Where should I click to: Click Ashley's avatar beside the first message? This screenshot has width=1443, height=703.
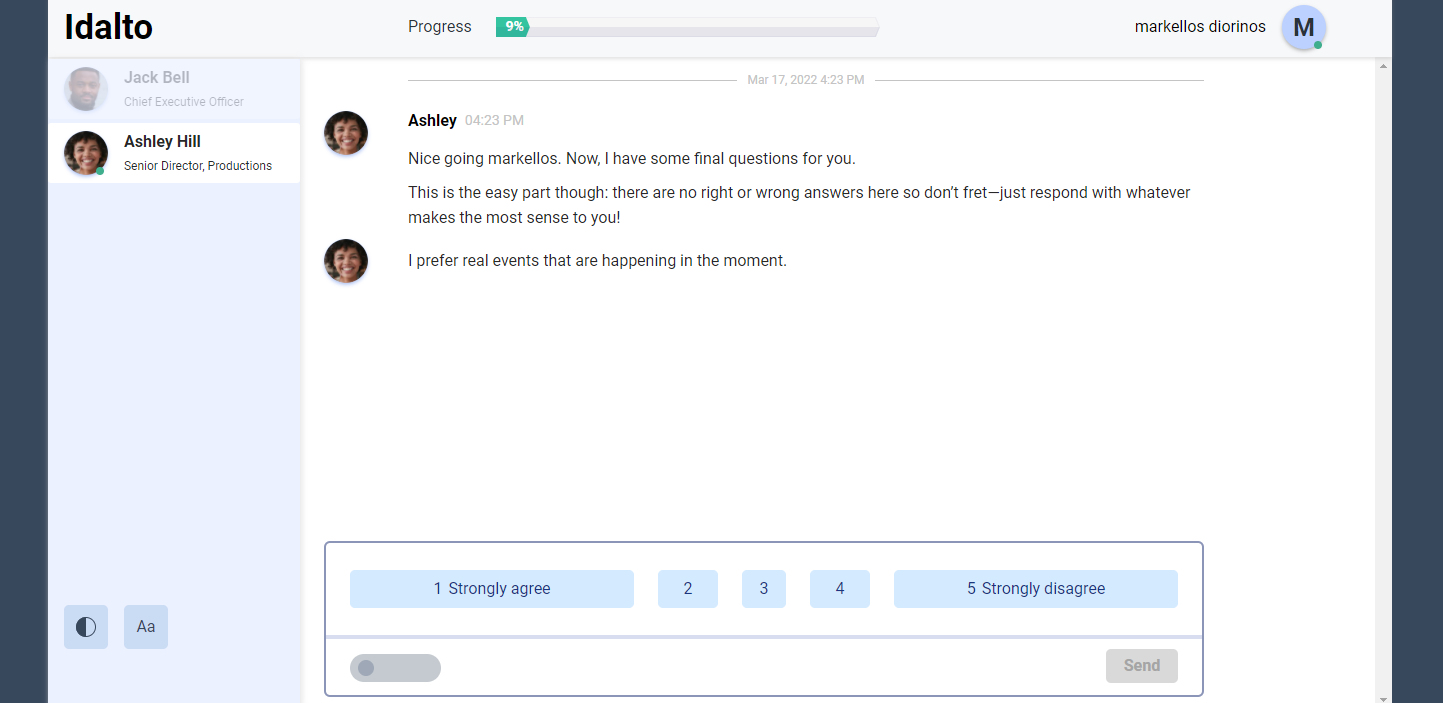pos(346,133)
